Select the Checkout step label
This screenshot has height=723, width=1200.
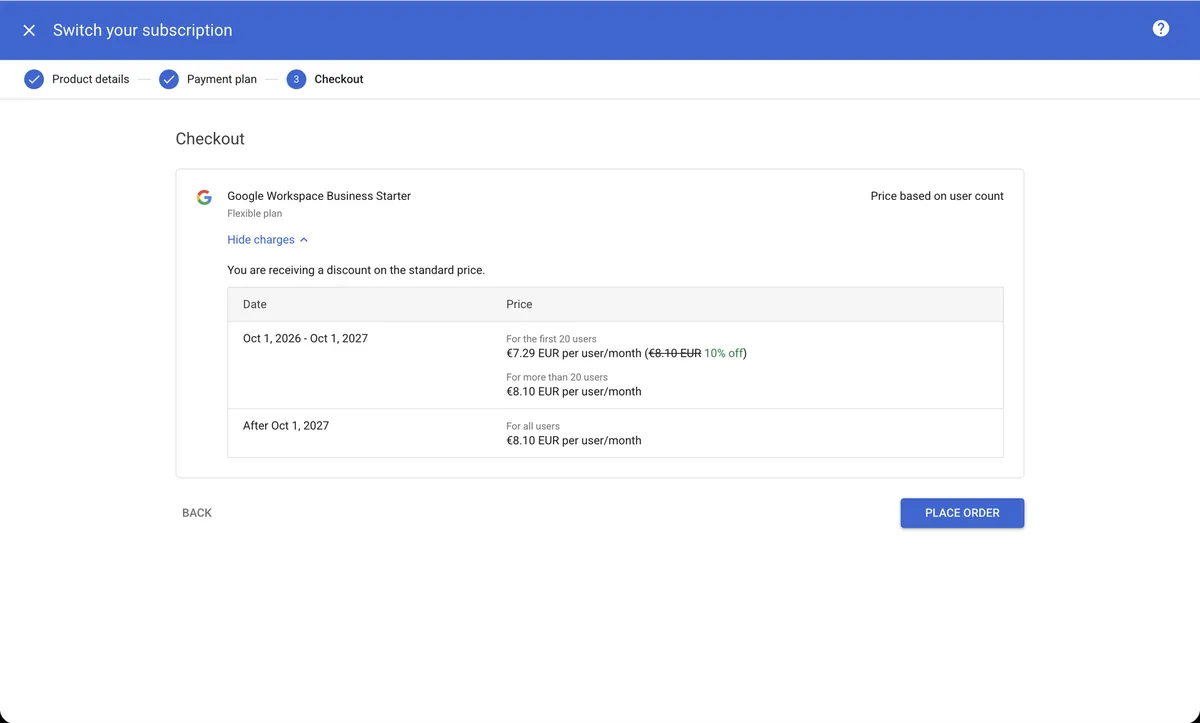(x=339, y=79)
